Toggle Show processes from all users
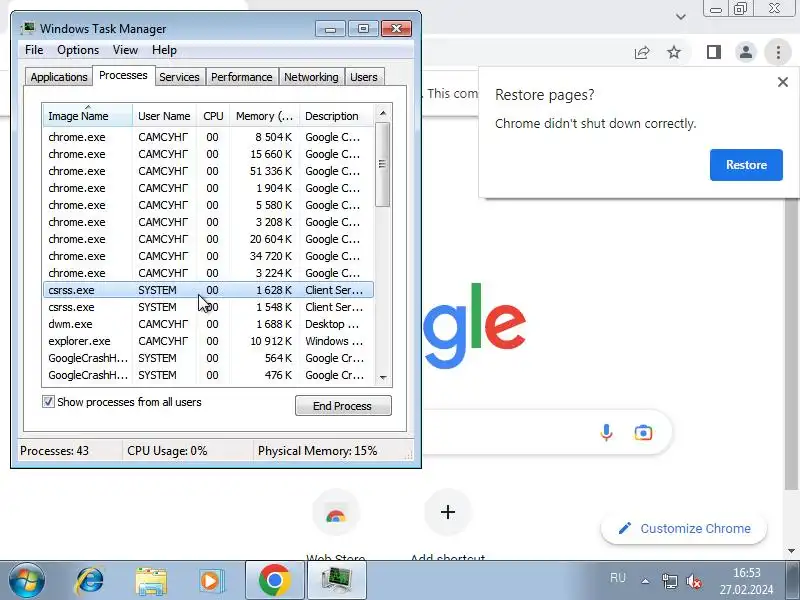 click(48, 402)
